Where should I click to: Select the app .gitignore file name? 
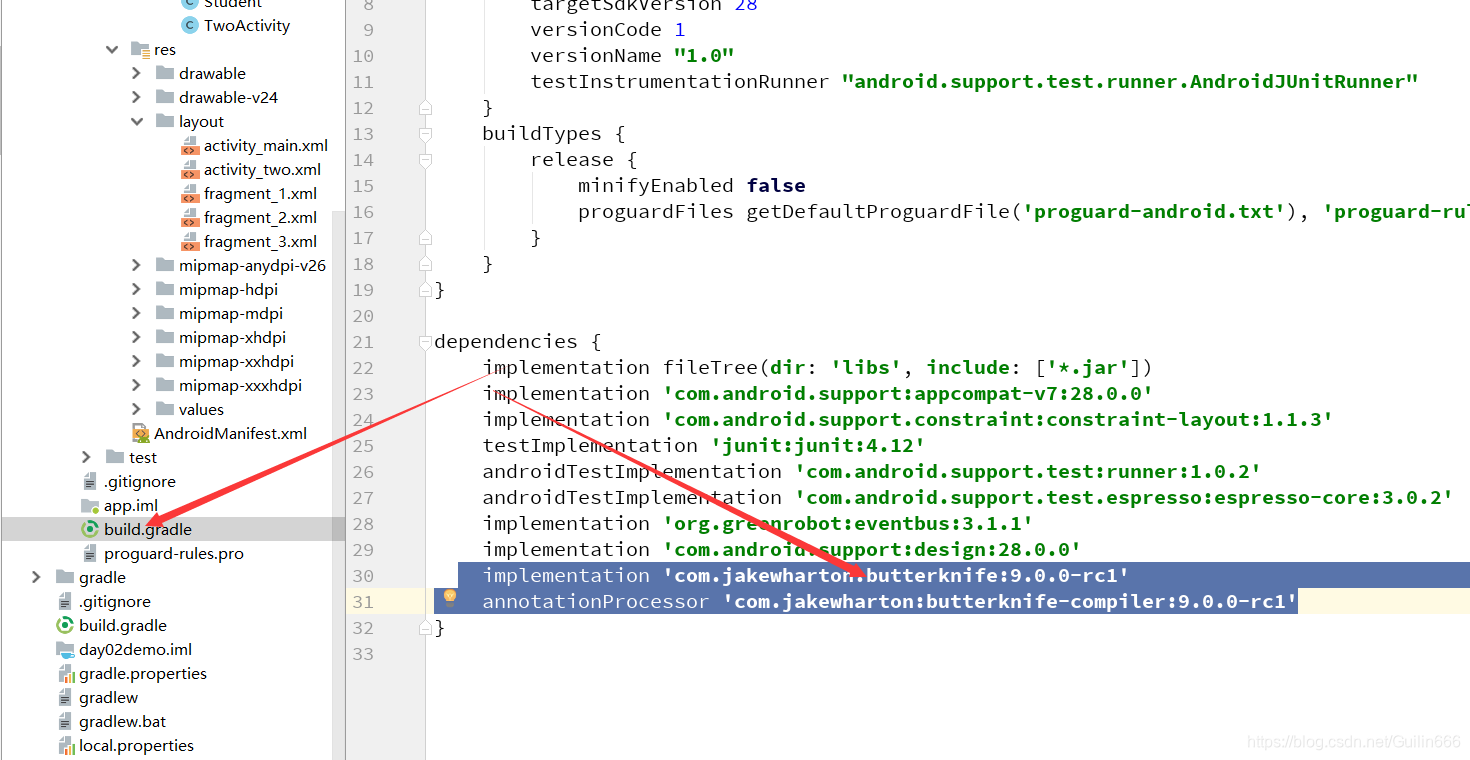click(x=140, y=482)
